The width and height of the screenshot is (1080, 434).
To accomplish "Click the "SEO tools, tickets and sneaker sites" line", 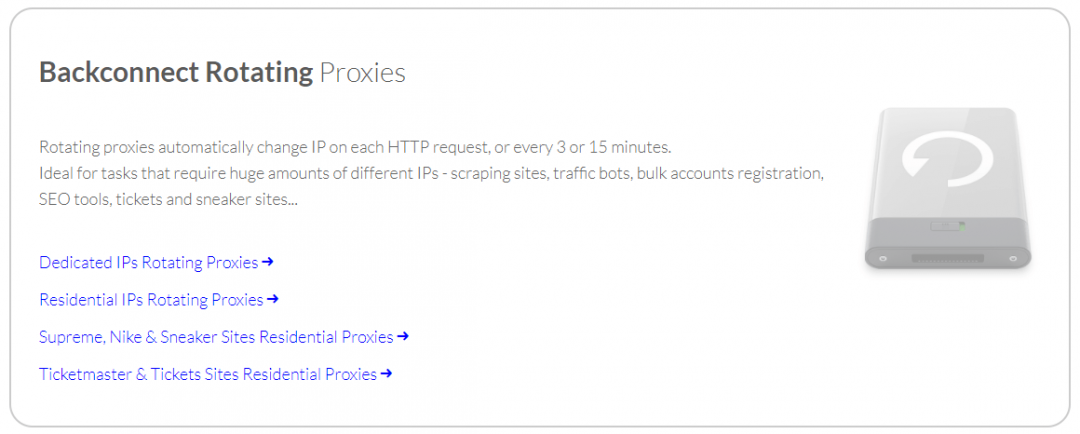I will (168, 200).
